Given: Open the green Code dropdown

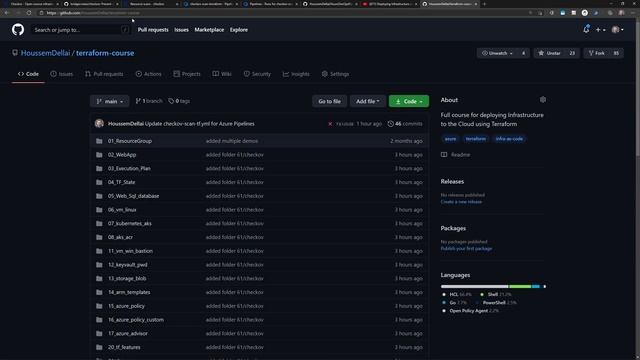Looking at the screenshot, I should click(409, 101).
